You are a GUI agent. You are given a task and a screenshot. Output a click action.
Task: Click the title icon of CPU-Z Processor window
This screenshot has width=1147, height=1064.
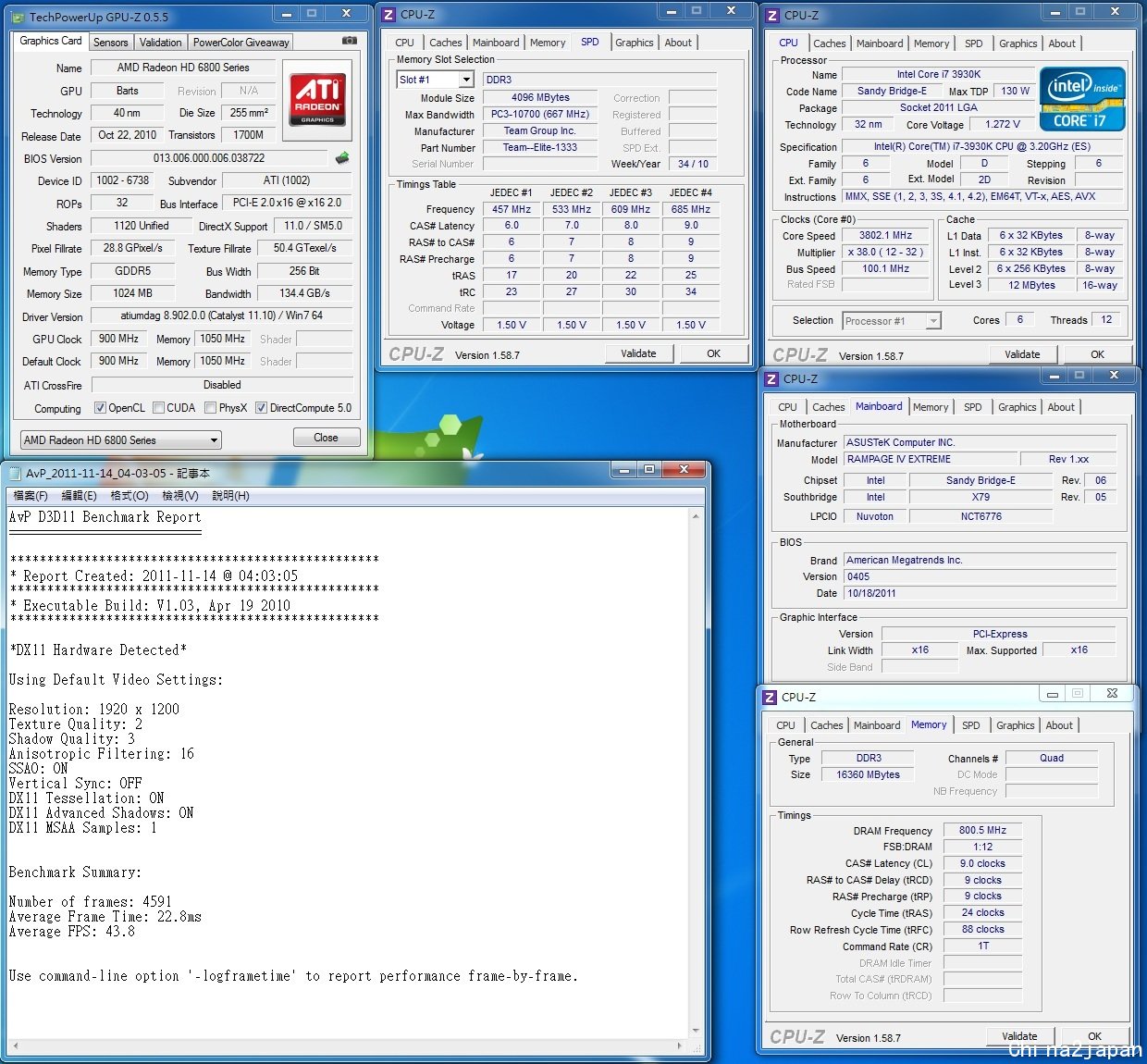[x=772, y=16]
